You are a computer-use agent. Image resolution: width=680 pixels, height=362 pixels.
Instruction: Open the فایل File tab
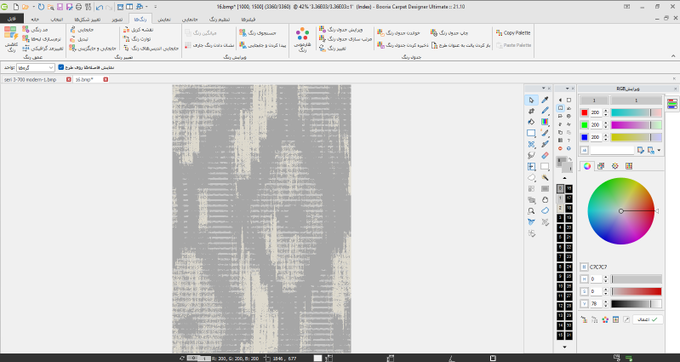(12, 19)
